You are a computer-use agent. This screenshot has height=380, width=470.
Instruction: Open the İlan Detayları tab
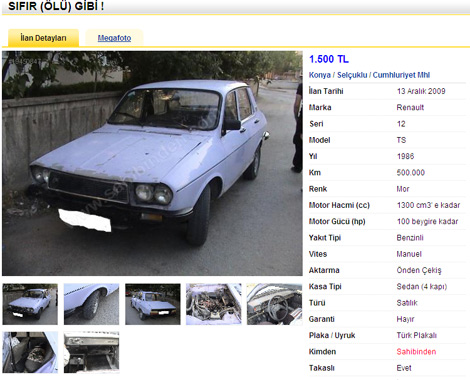click(x=43, y=38)
